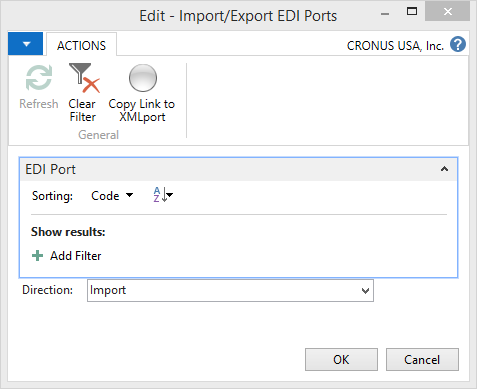Viewport: 477px width, 389px height.
Task: Open the Direction combo box arrow
Action: (x=365, y=291)
